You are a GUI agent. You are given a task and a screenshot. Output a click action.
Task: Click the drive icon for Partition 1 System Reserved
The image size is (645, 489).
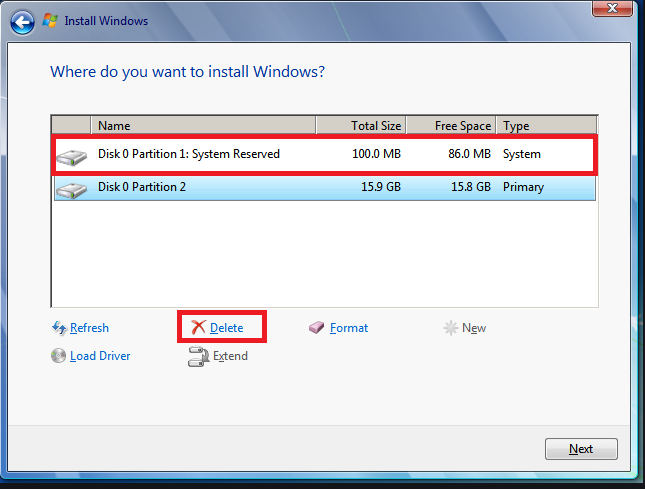click(72, 158)
